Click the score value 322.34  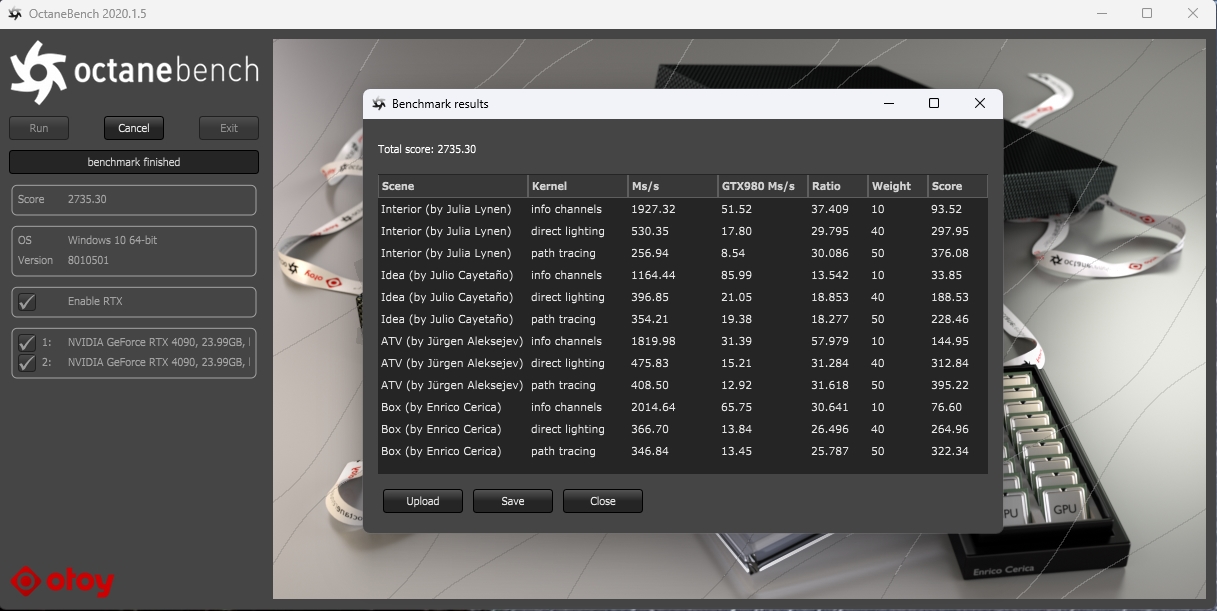(950, 451)
